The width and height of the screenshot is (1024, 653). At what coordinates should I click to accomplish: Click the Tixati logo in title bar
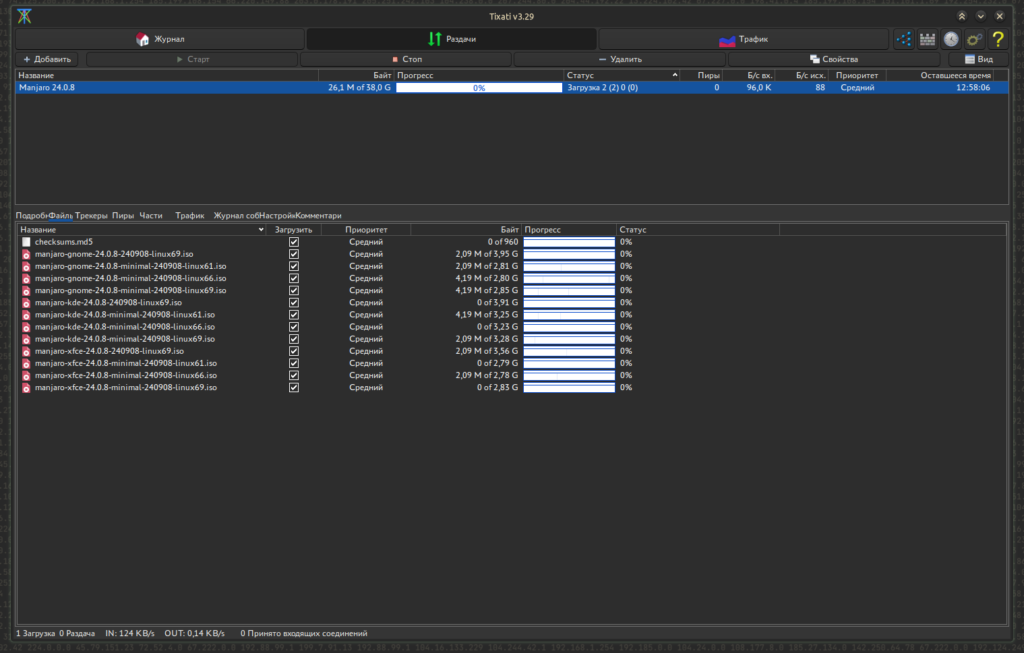click(x=24, y=16)
